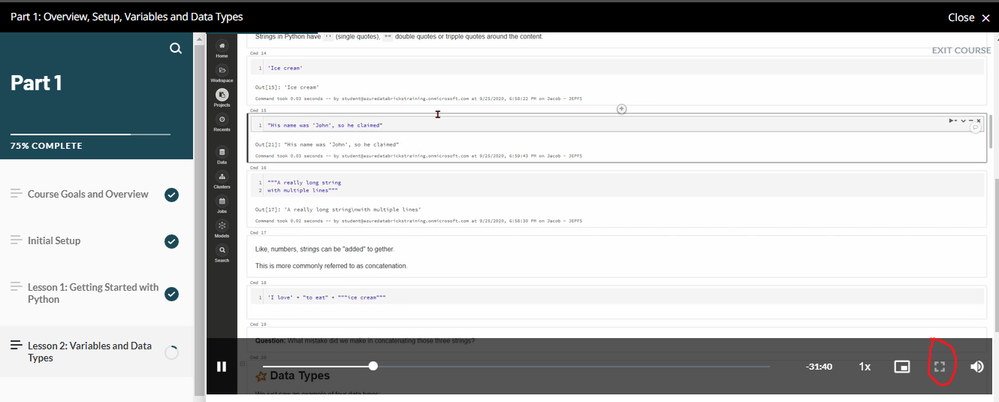Toggle Course Goals and Overview completion checkmark
999x402 pixels.
pyautogui.click(x=171, y=194)
